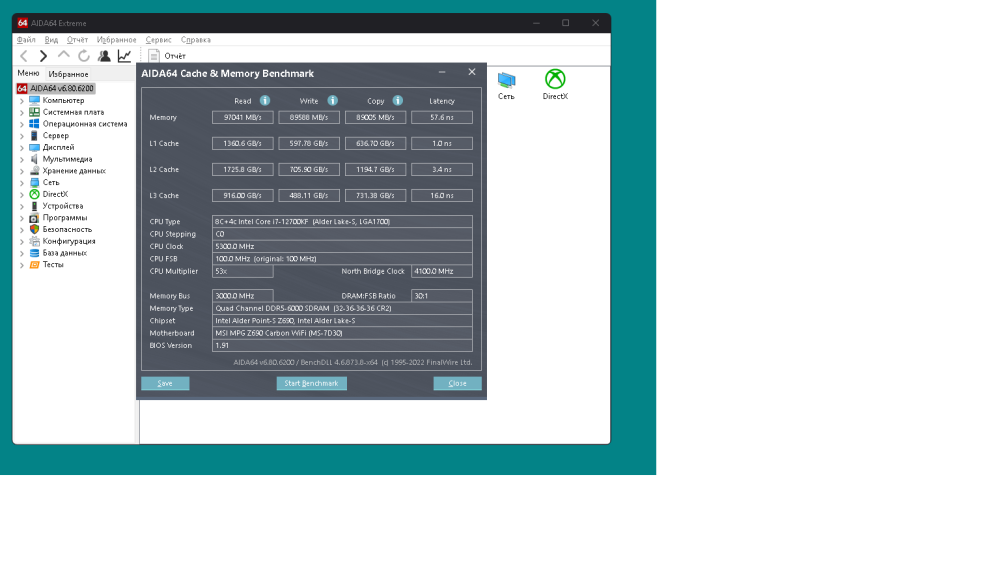Switch to the Меню sidebar tab
The image size is (1000, 563).
click(x=28, y=73)
